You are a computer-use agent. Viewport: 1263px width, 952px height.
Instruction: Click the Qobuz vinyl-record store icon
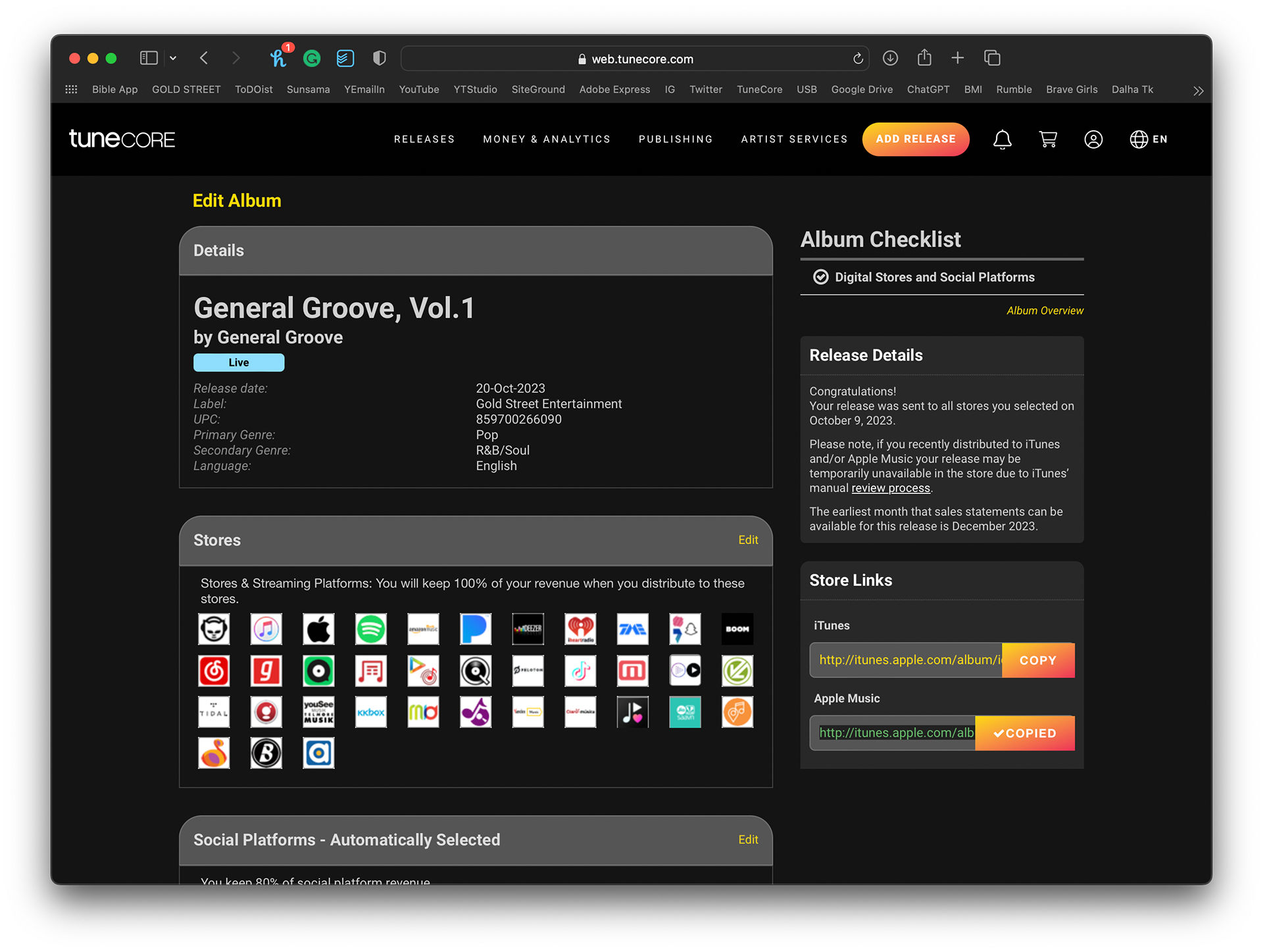[x=476, y=671]
